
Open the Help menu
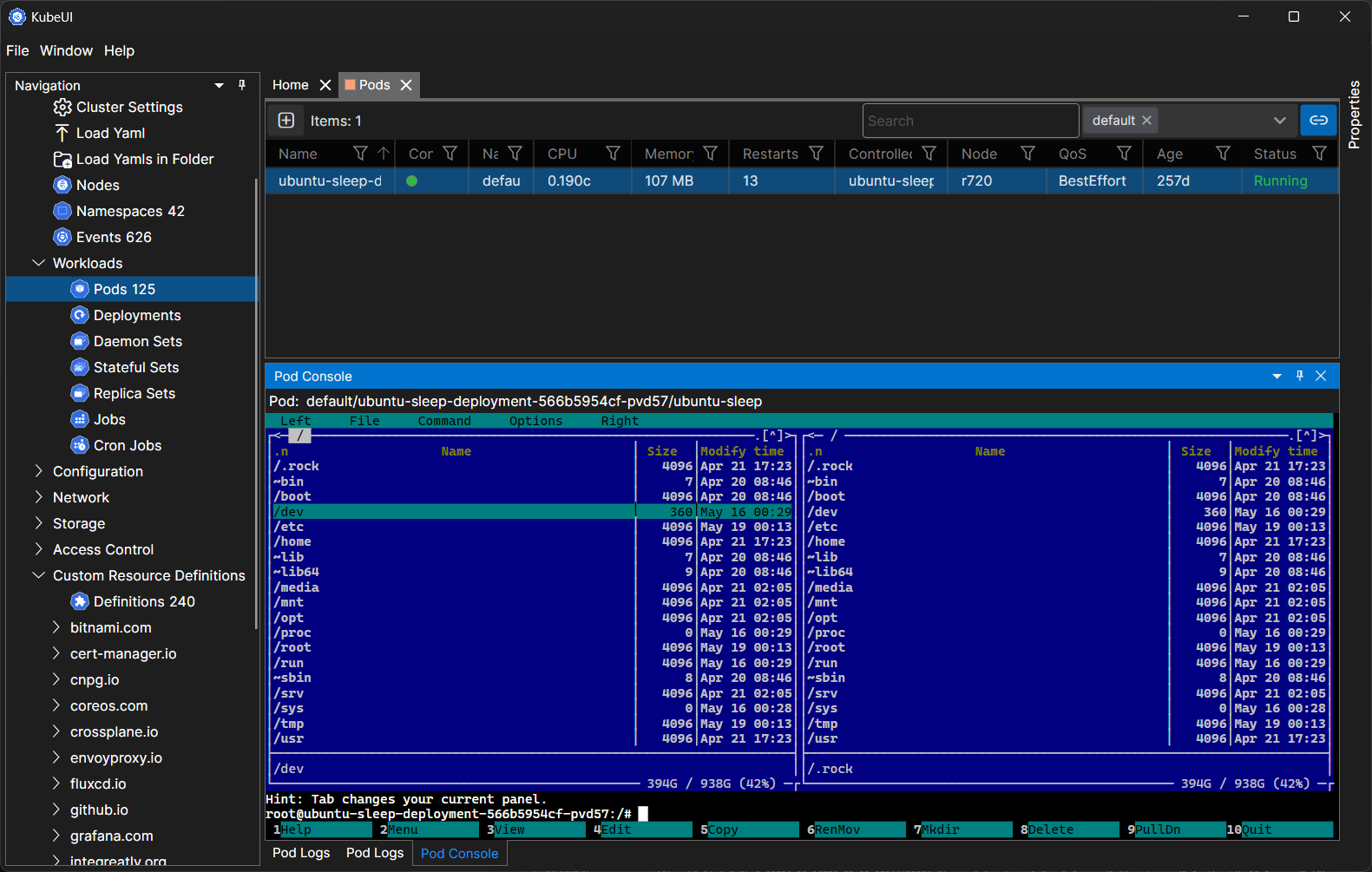[x=119, y=50]
